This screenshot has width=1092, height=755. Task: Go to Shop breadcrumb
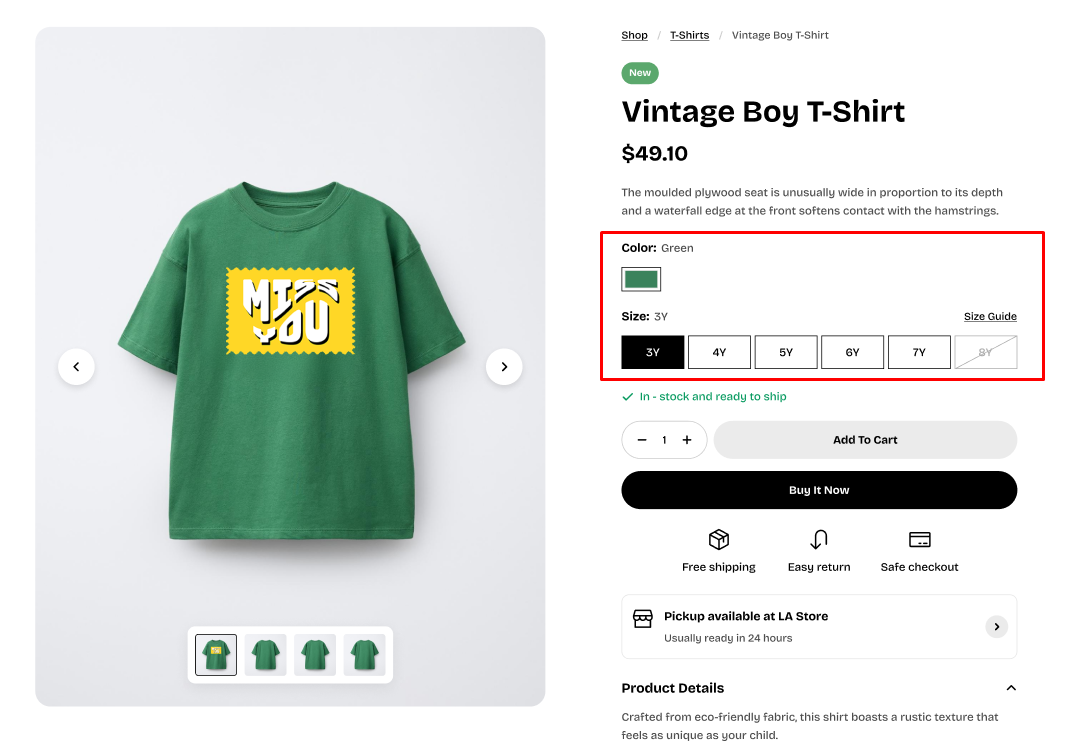(x=634, y=35)
